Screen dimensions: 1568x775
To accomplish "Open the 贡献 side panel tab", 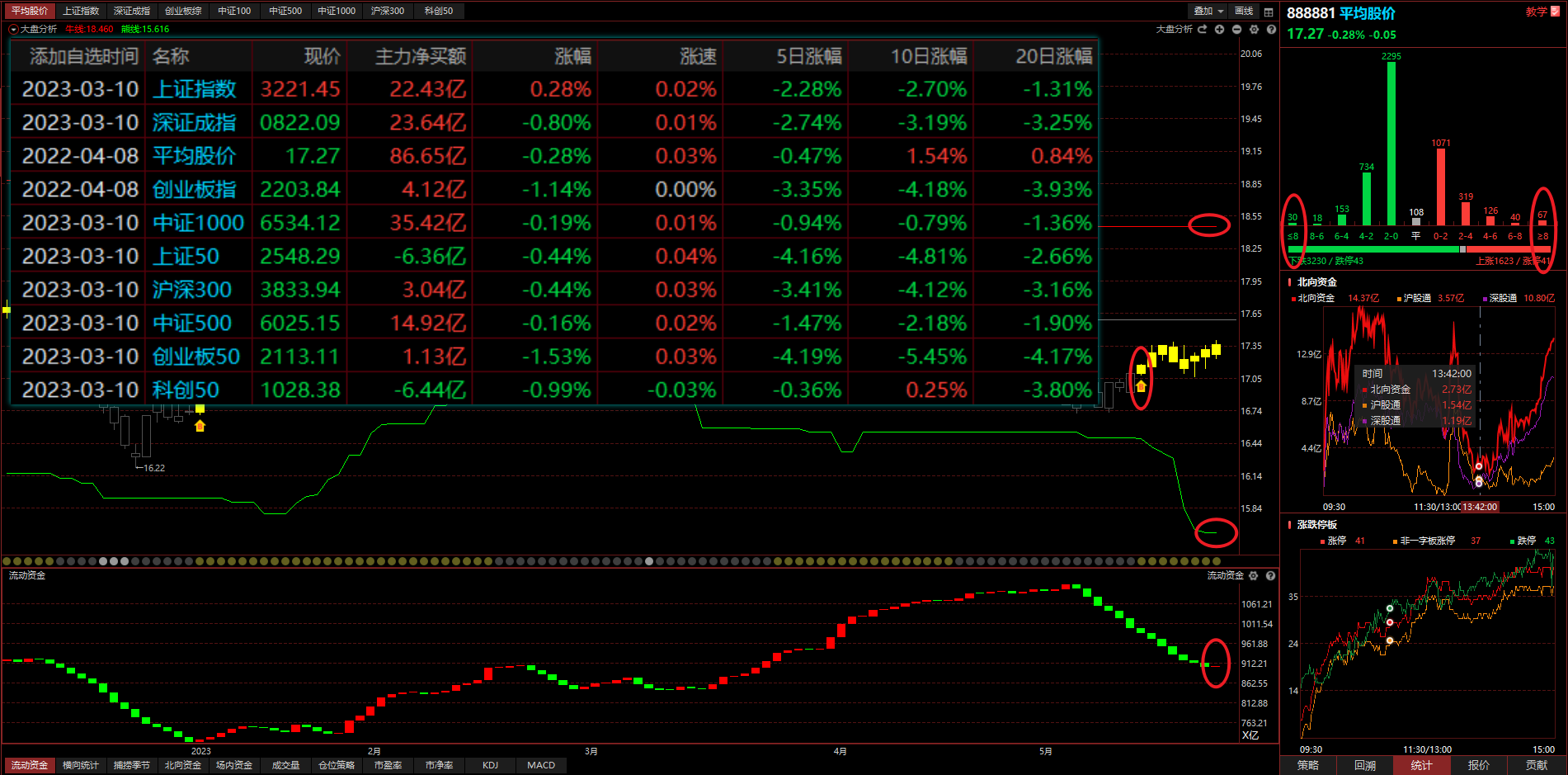I will 1537,765.
